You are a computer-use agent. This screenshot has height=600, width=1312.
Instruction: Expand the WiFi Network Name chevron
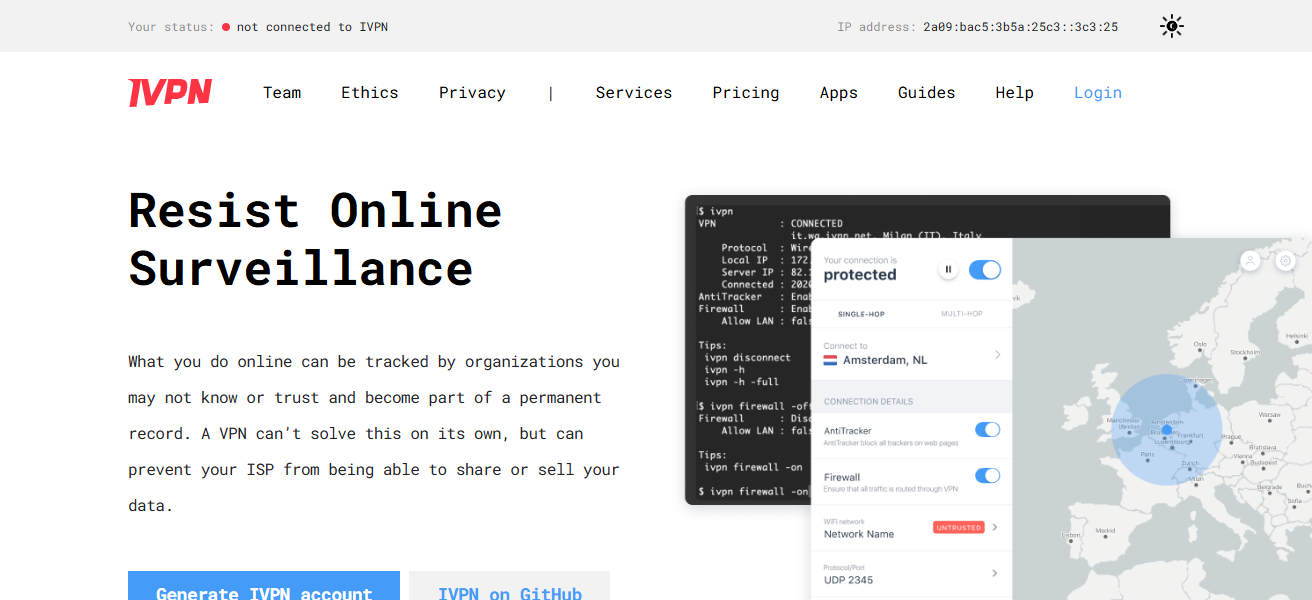(x=995, y=527)
